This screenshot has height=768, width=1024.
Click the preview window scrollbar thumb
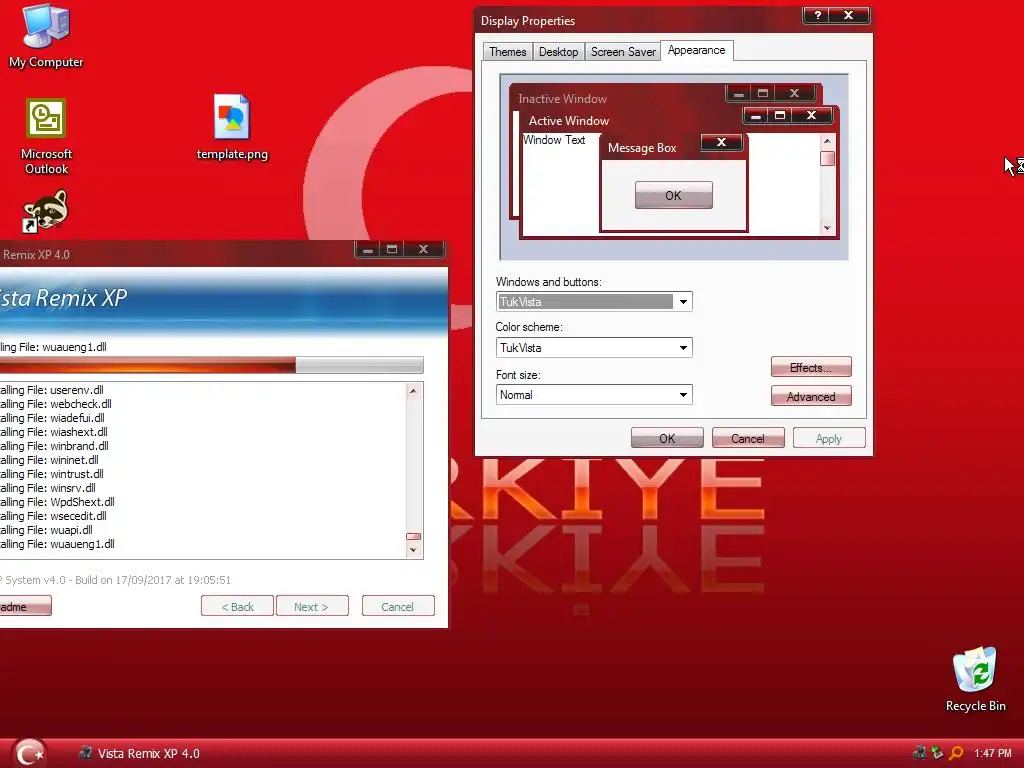827,159
